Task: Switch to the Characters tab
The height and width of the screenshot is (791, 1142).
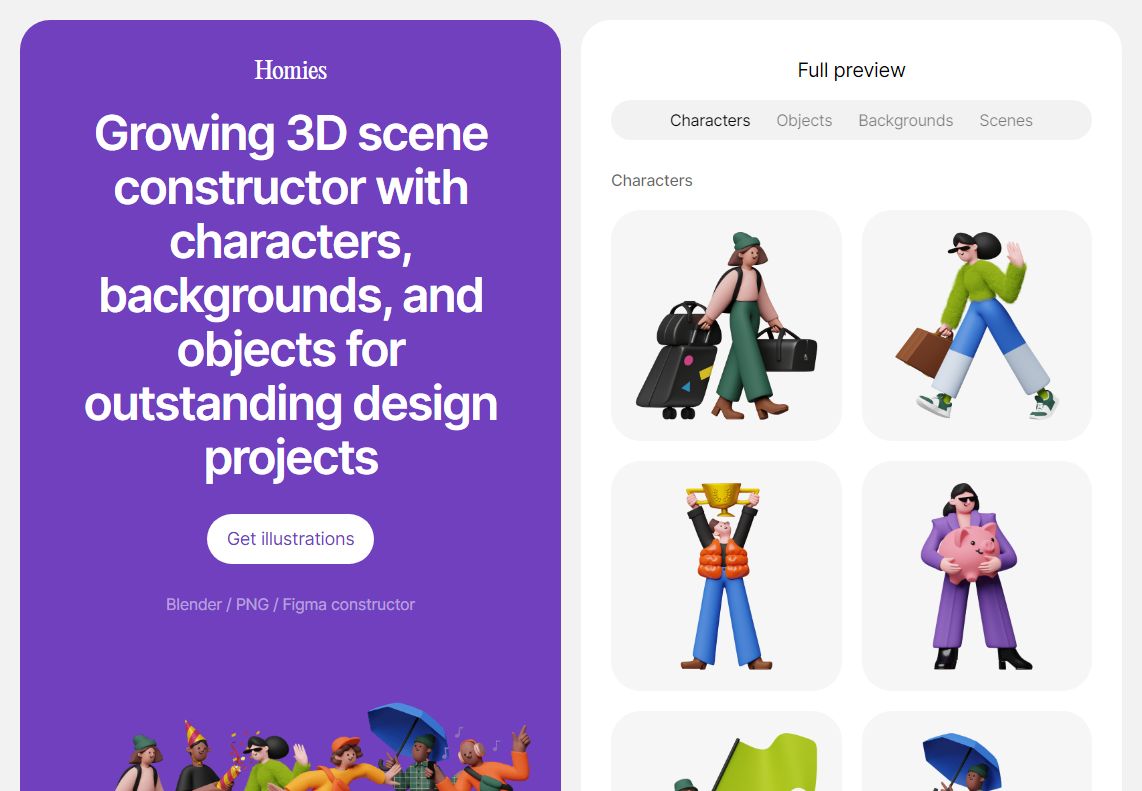Action: (x=710, y=120)
